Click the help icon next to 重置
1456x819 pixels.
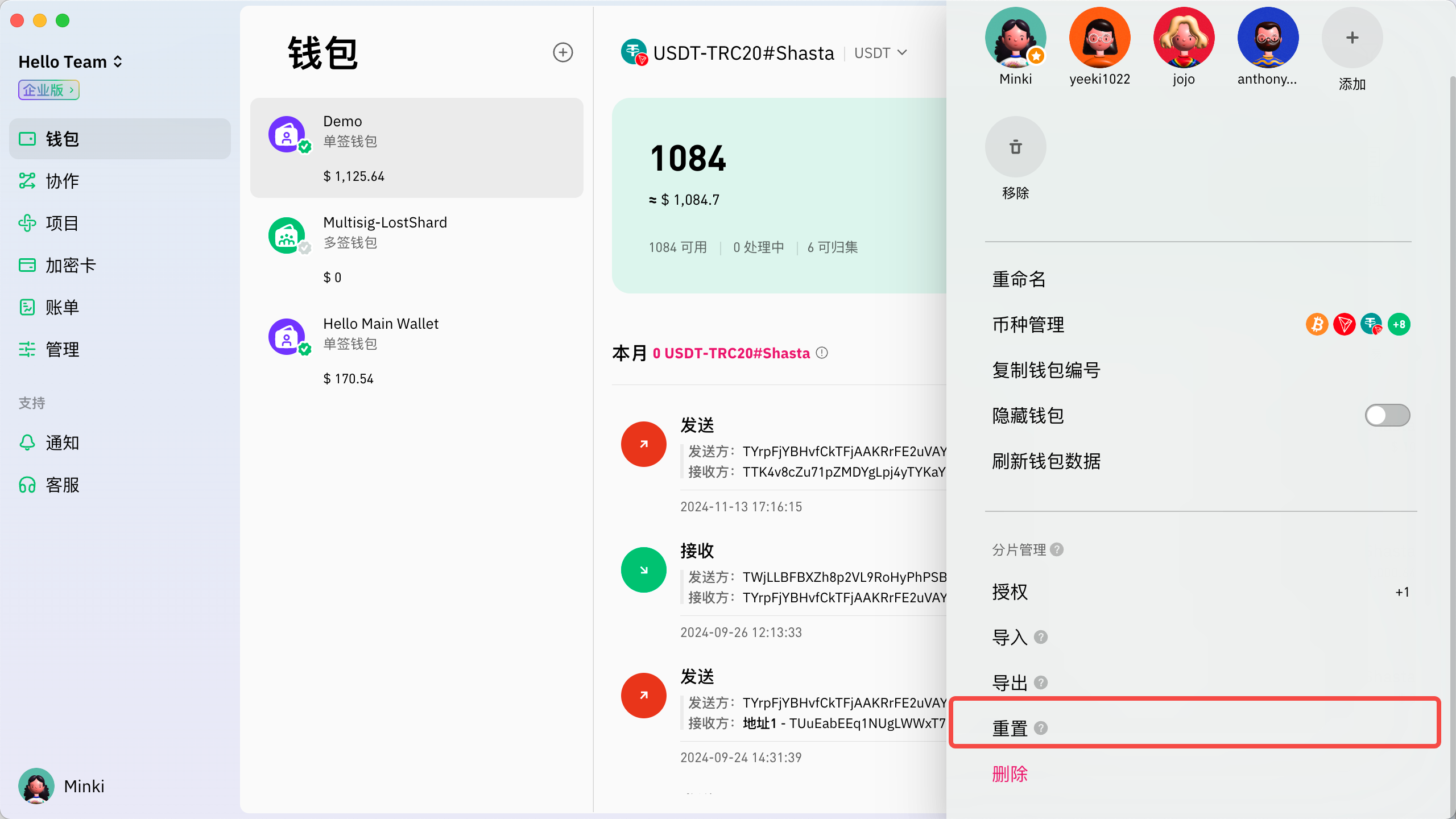[1041, 728]
